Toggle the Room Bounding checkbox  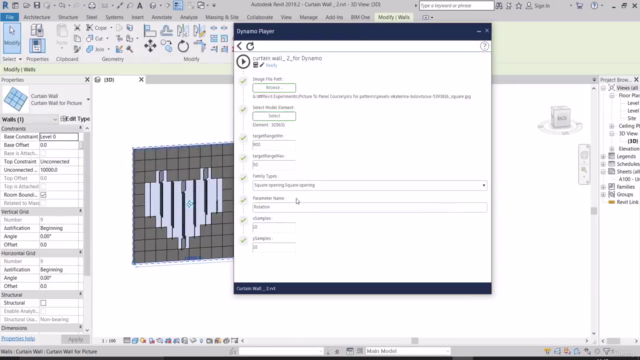[43, 195]
